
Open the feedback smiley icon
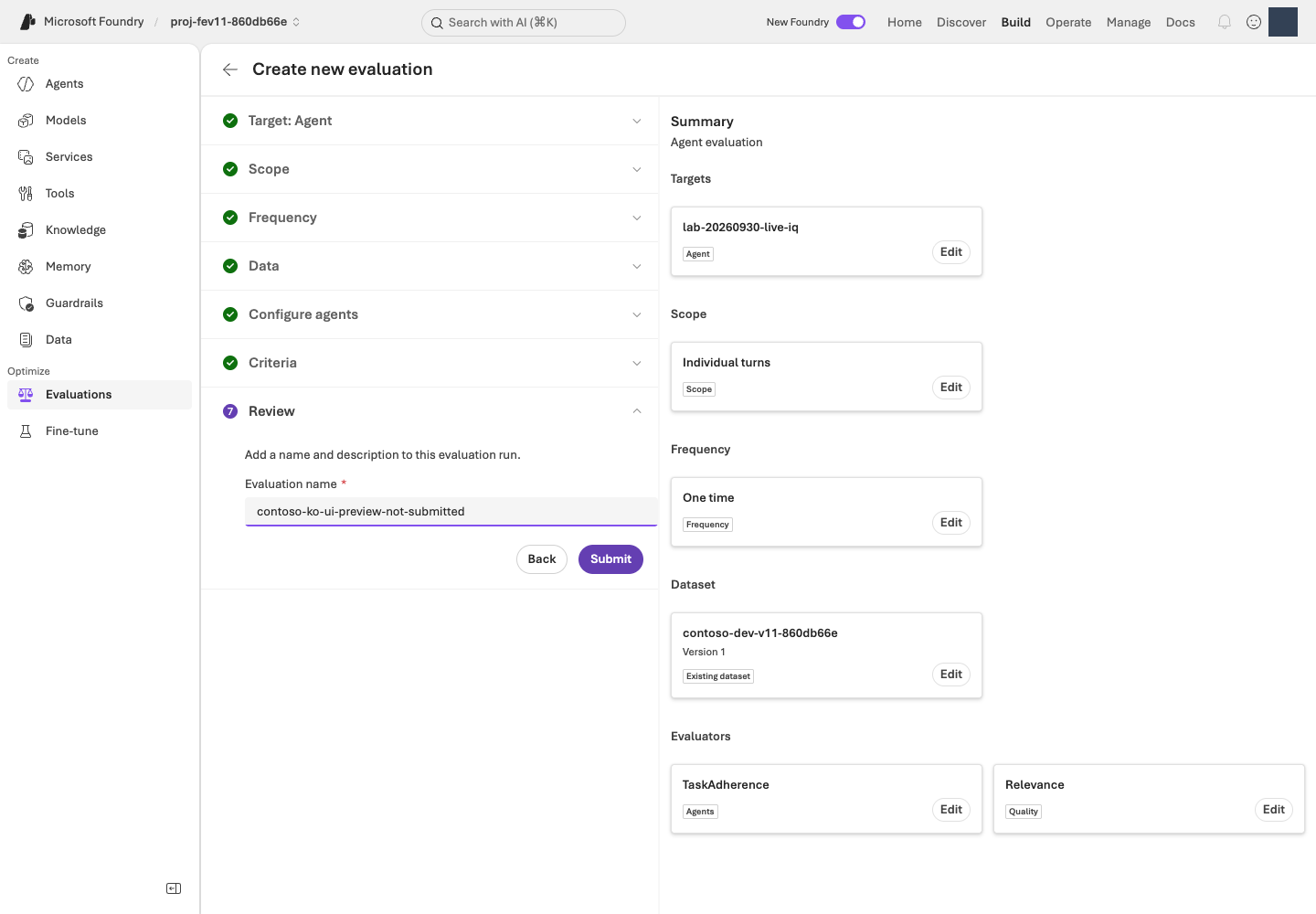coord(1254,22)
